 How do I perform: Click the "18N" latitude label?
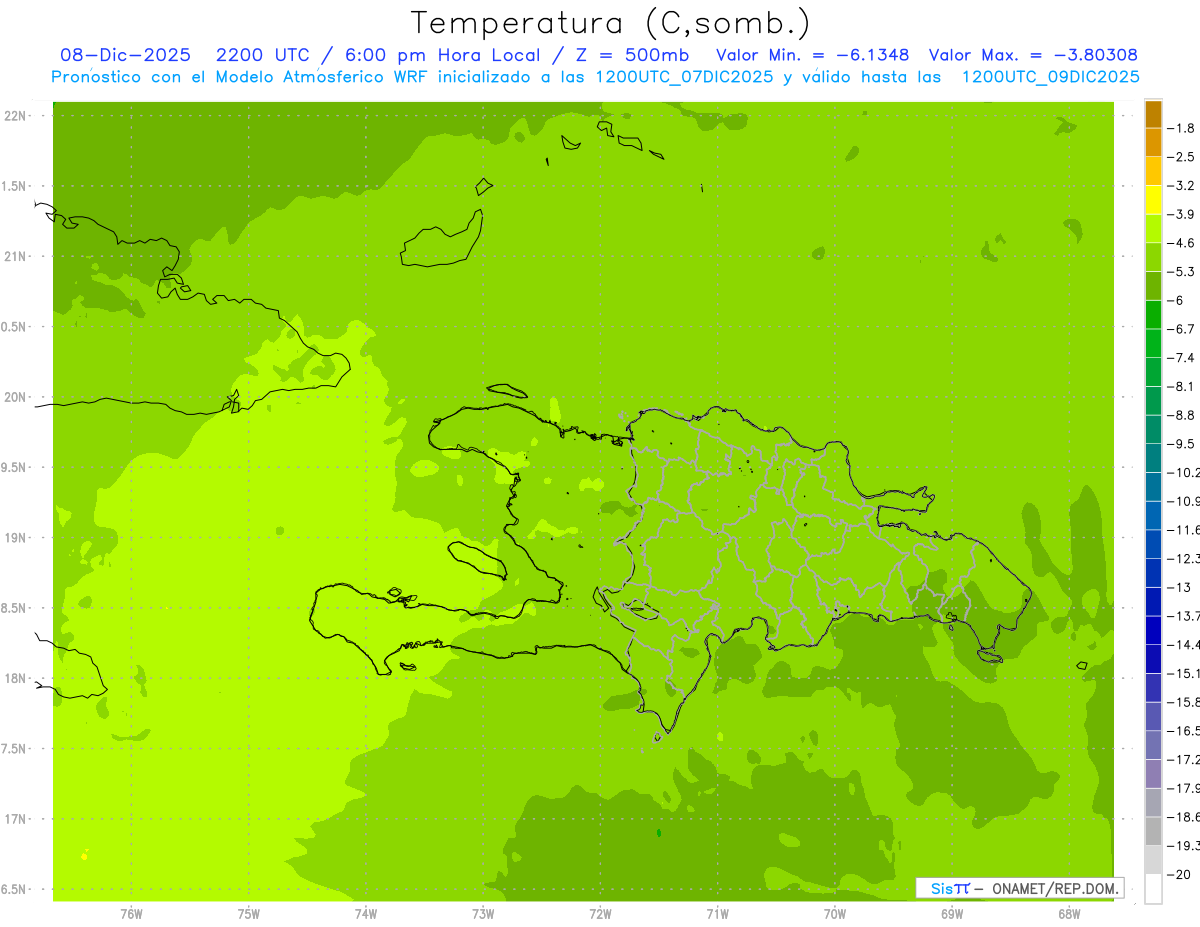[15, 678]
